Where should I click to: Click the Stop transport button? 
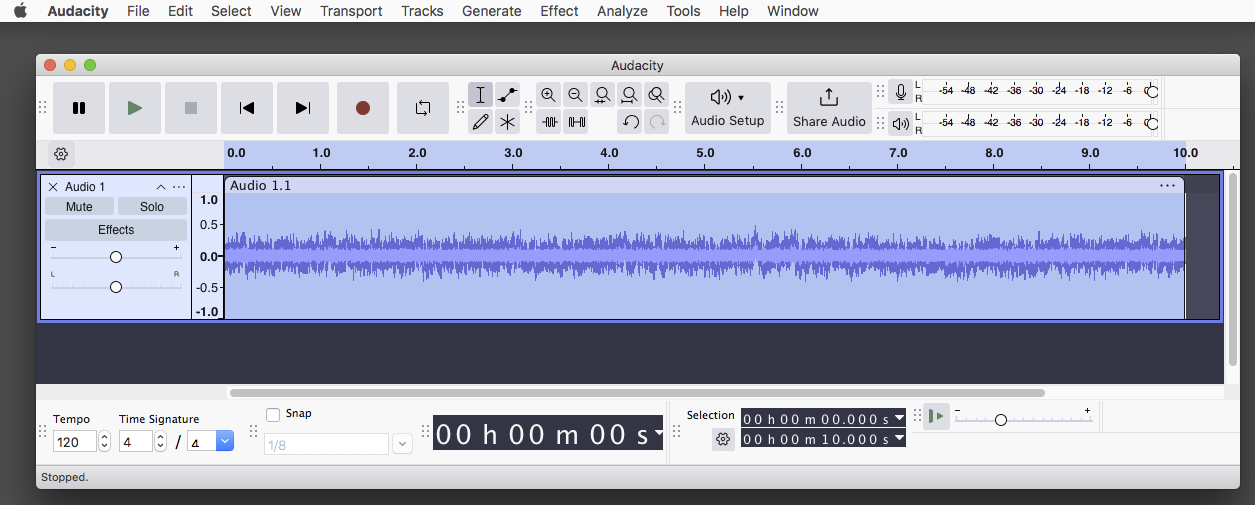pos(191,108)
